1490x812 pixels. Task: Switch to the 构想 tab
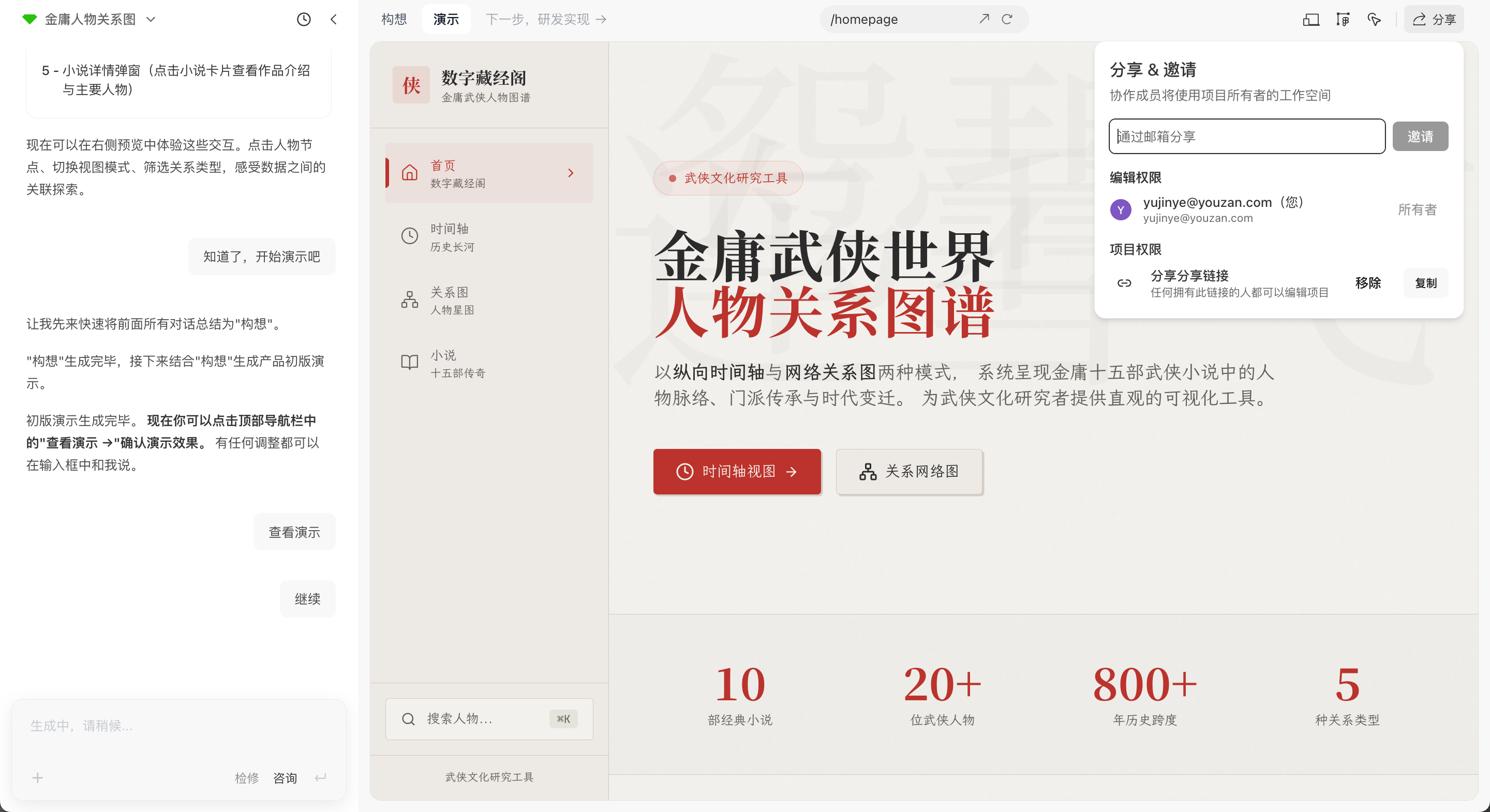click(x=394, y=19)
